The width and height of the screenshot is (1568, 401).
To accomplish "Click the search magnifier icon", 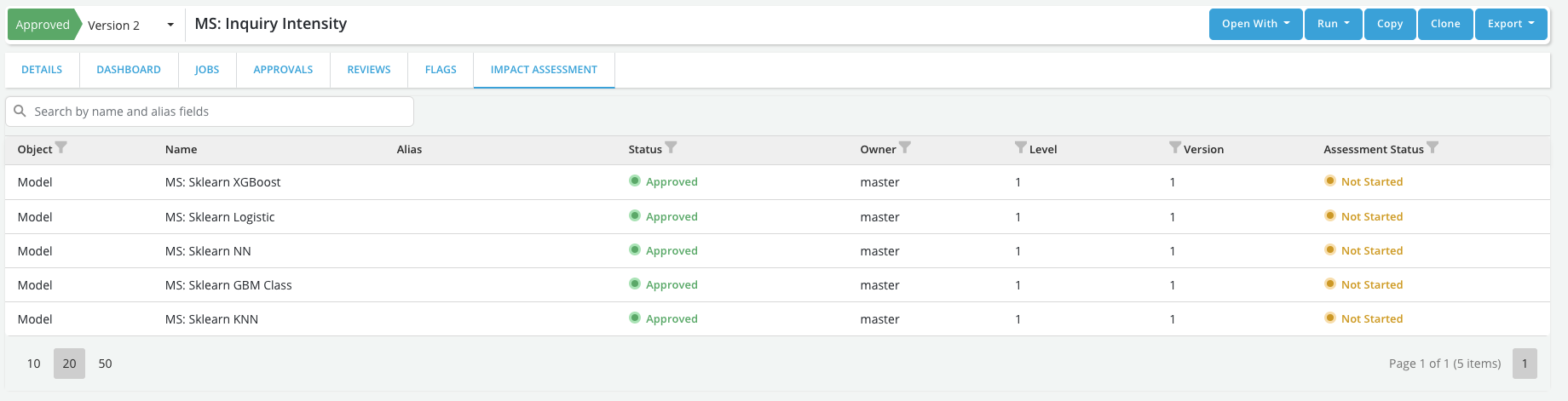I will (20, 112).
